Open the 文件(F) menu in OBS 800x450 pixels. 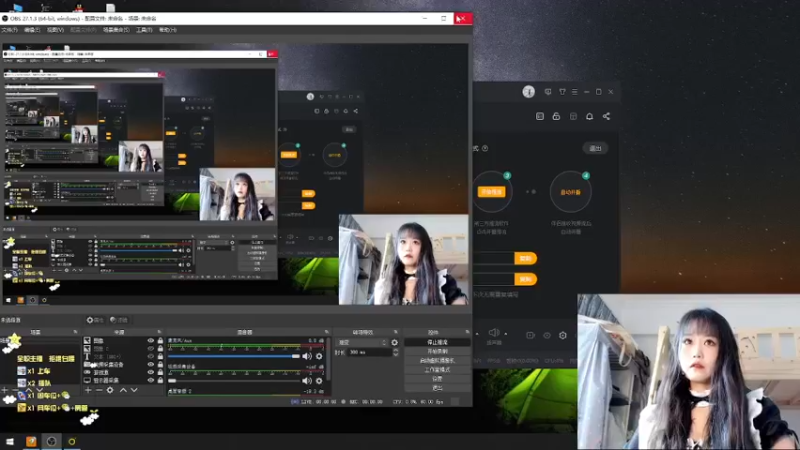click(9, 30)
